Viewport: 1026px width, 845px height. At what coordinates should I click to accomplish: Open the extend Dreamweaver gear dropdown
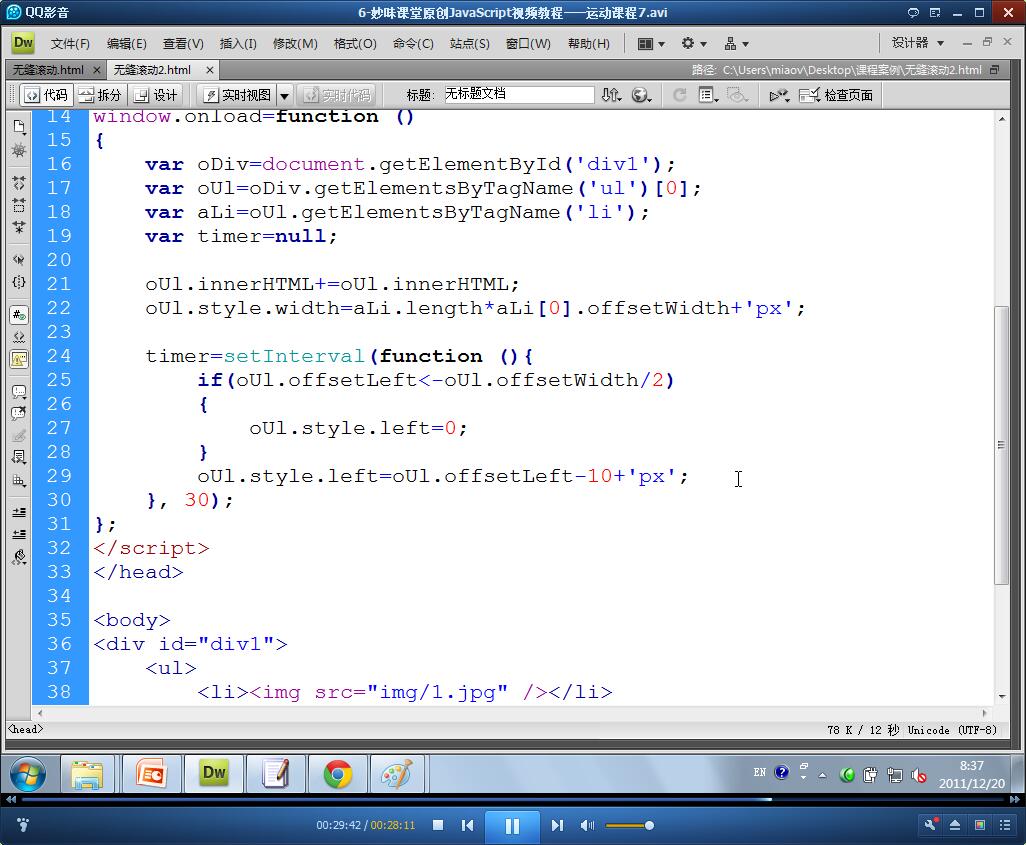694,44
